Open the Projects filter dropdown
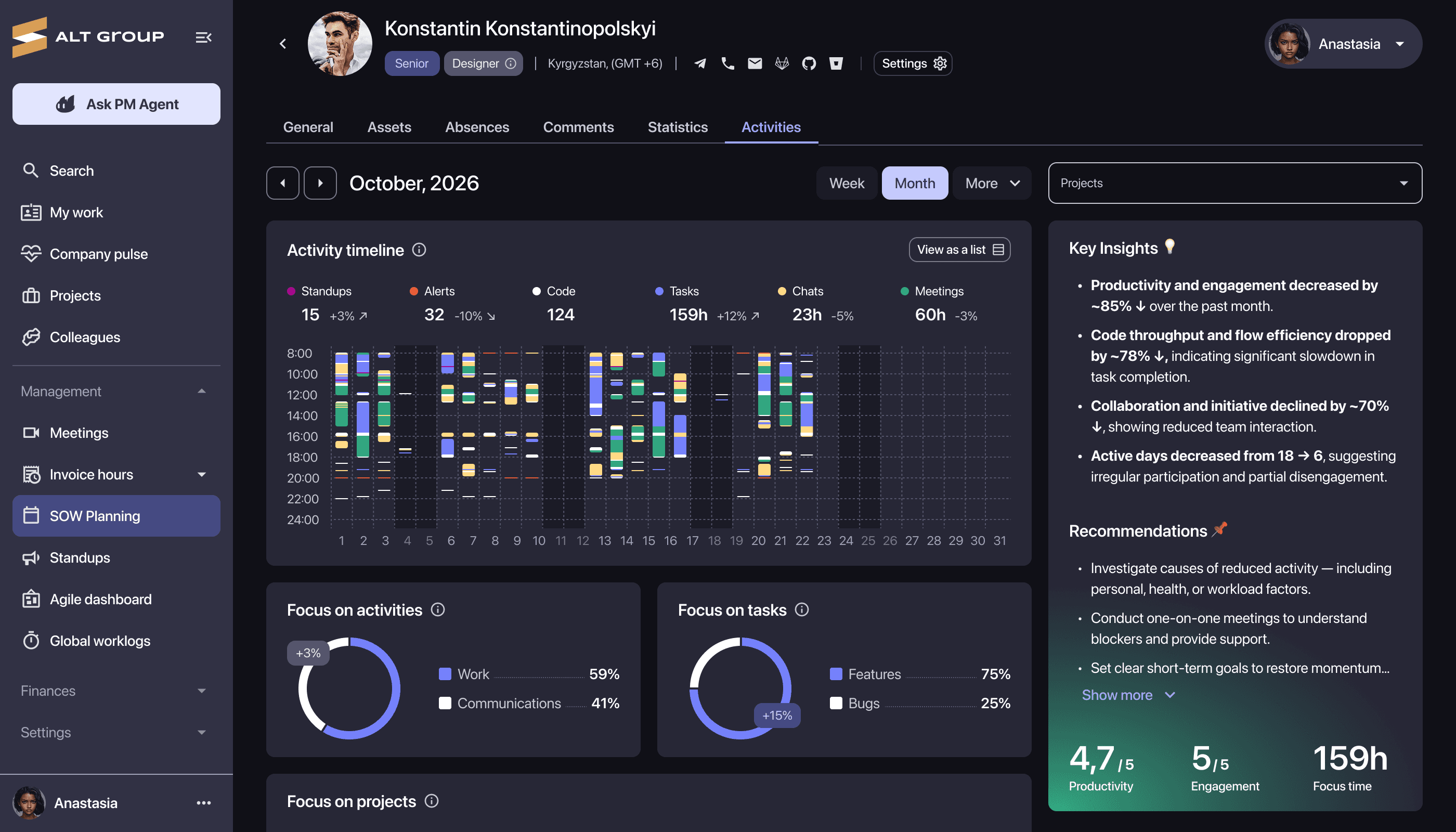 [x=1234, y=183]
